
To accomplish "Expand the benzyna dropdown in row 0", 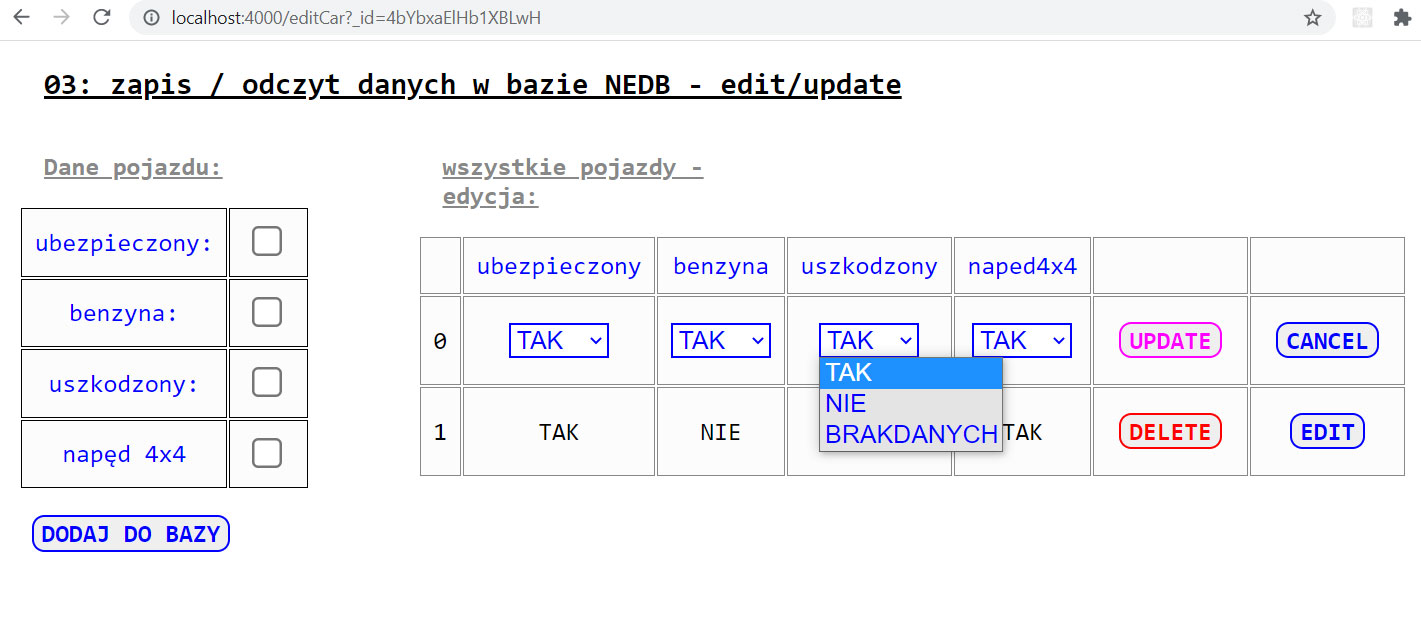I will (x=720, y=340).
